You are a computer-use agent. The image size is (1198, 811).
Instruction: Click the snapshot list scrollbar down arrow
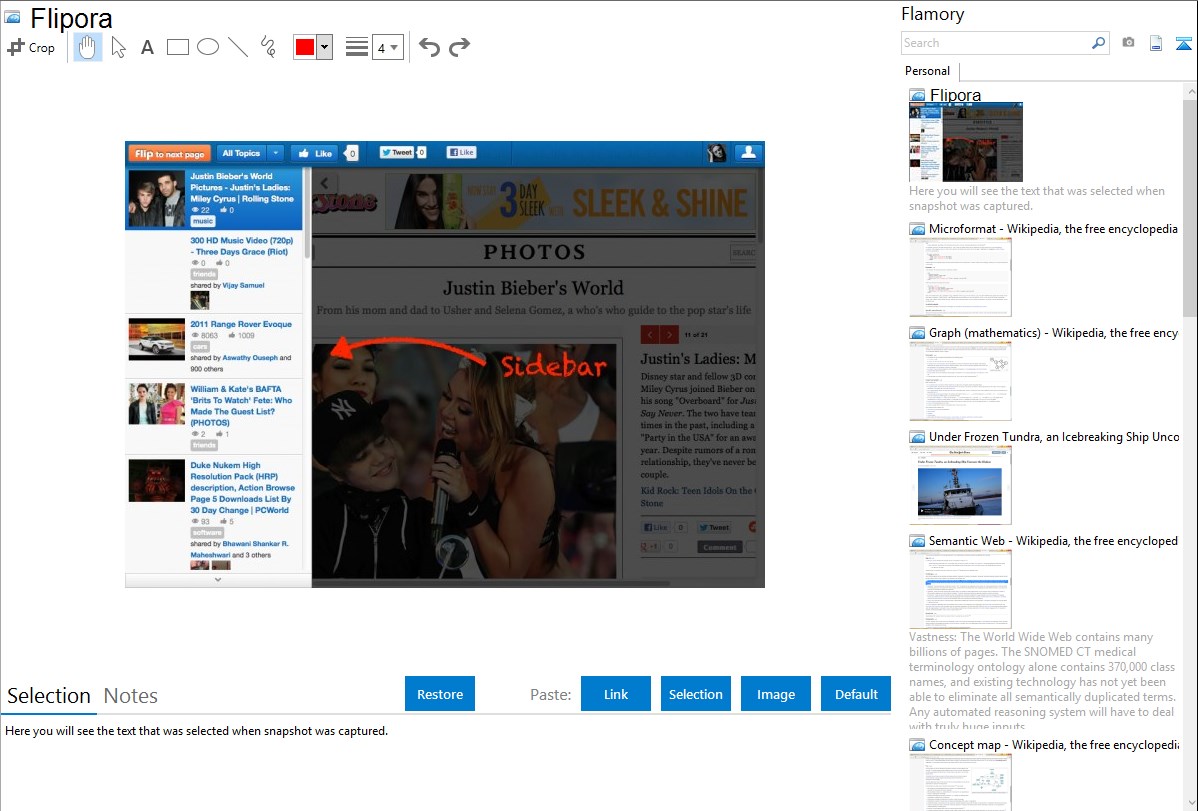point(1190,803)
